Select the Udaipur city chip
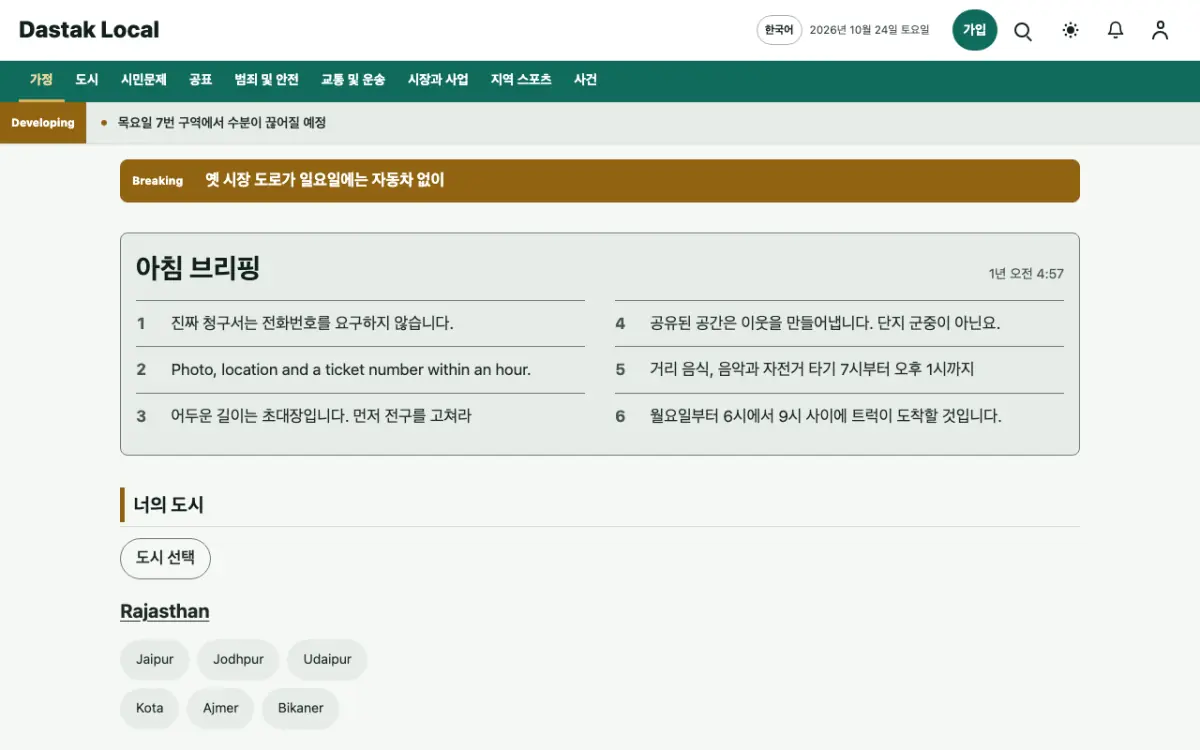The height and width of the screenshot is (750, 1200). (327, 660)
